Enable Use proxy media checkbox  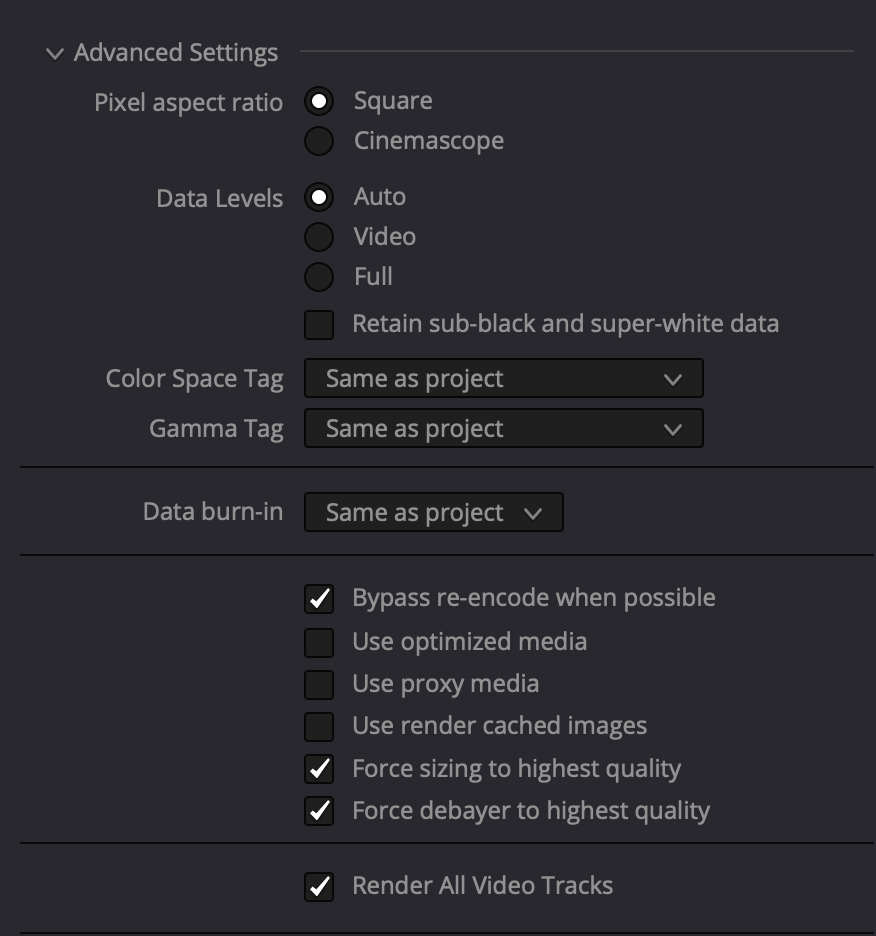[319, 684]
